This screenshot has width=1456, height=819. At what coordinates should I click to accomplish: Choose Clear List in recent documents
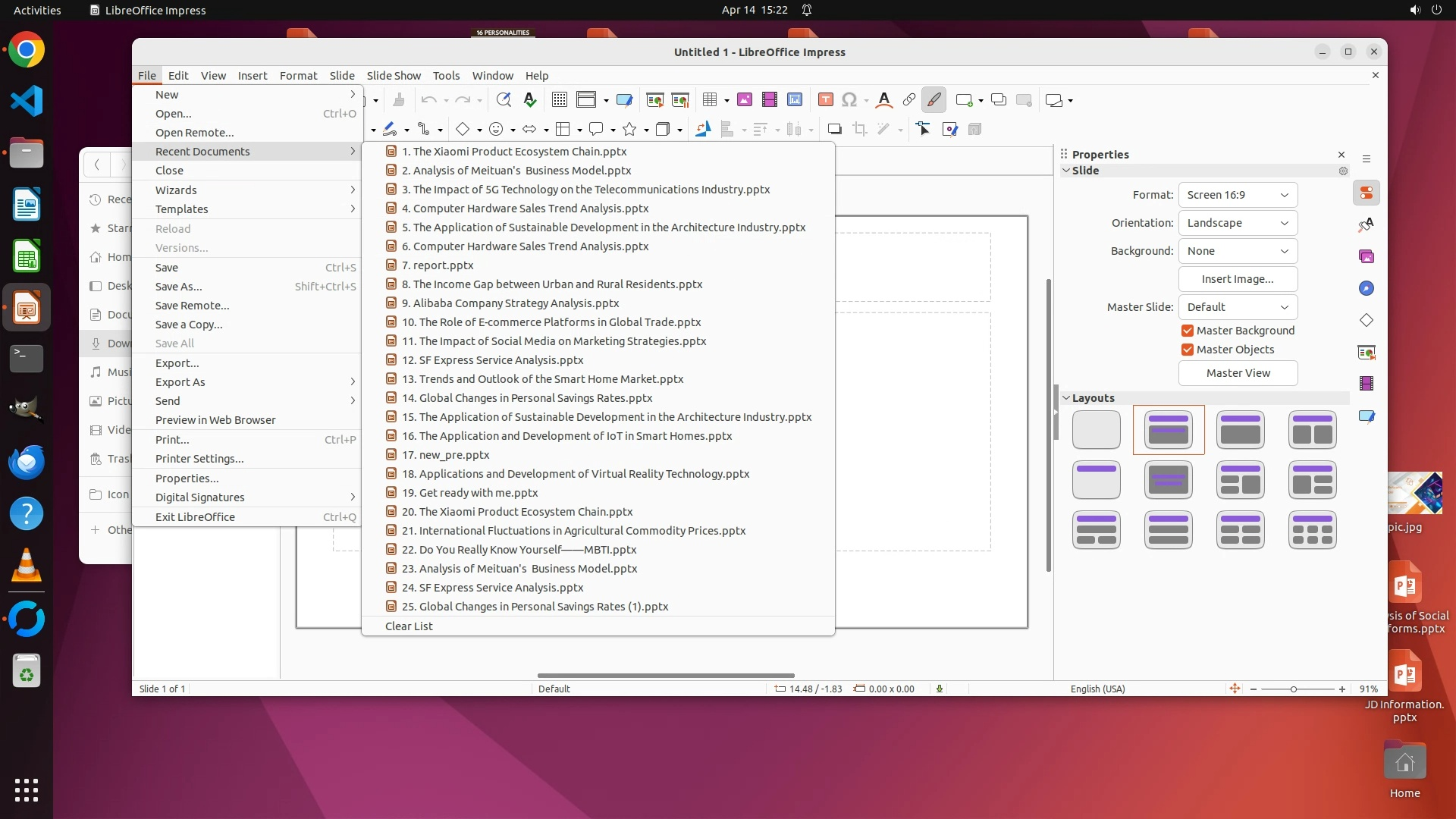[x=409, y=626]
